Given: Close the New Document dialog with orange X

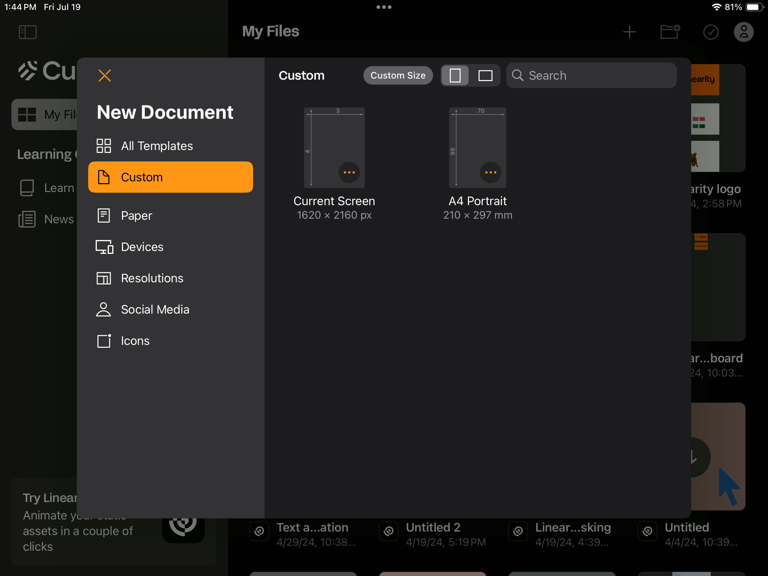Looking at the screenshot, I should 104,75.
